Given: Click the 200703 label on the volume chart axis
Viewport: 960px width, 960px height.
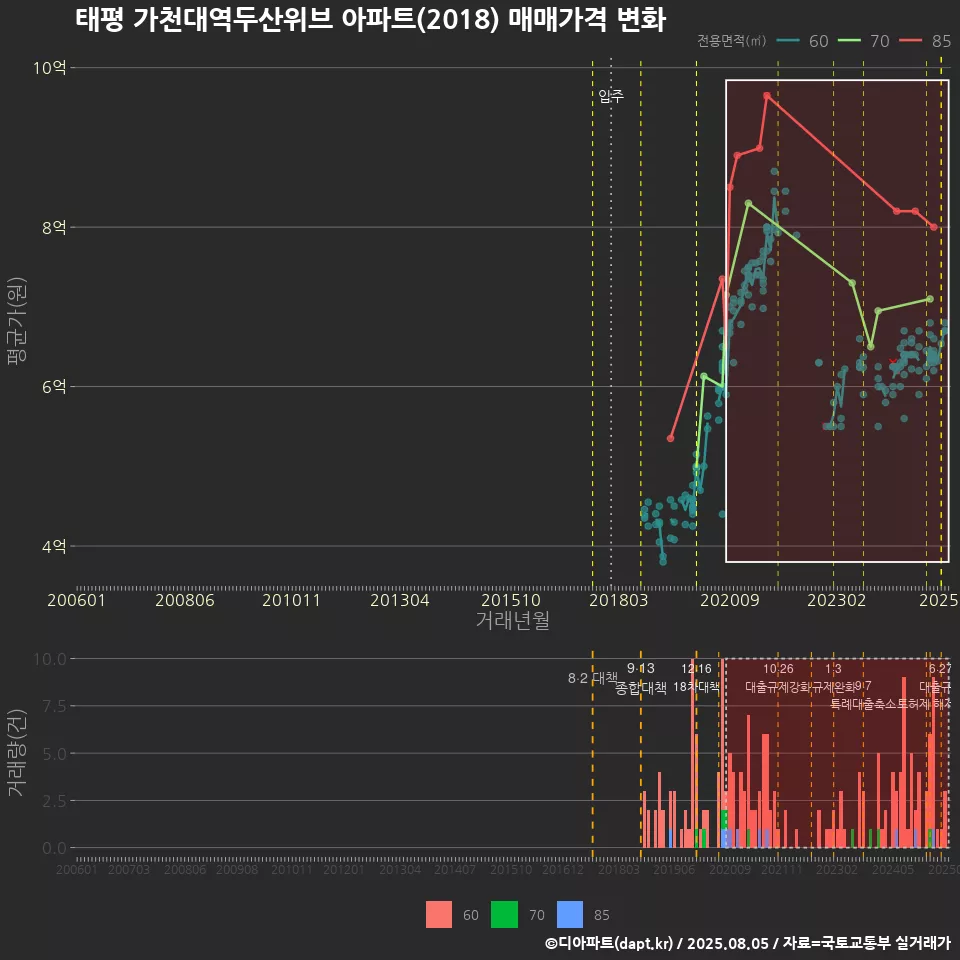Looking at the screenshot, I should (129, 869).
